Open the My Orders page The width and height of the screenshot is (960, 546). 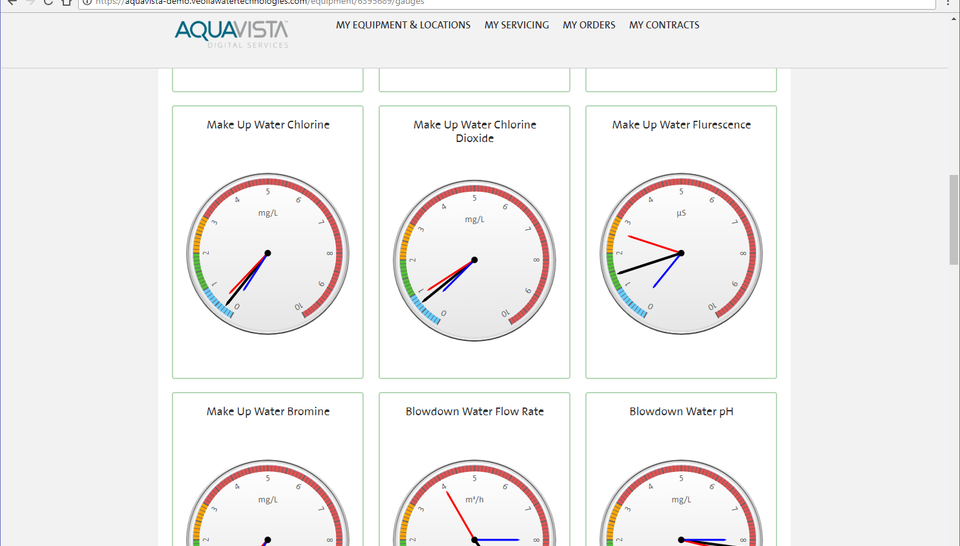point(589,25)
